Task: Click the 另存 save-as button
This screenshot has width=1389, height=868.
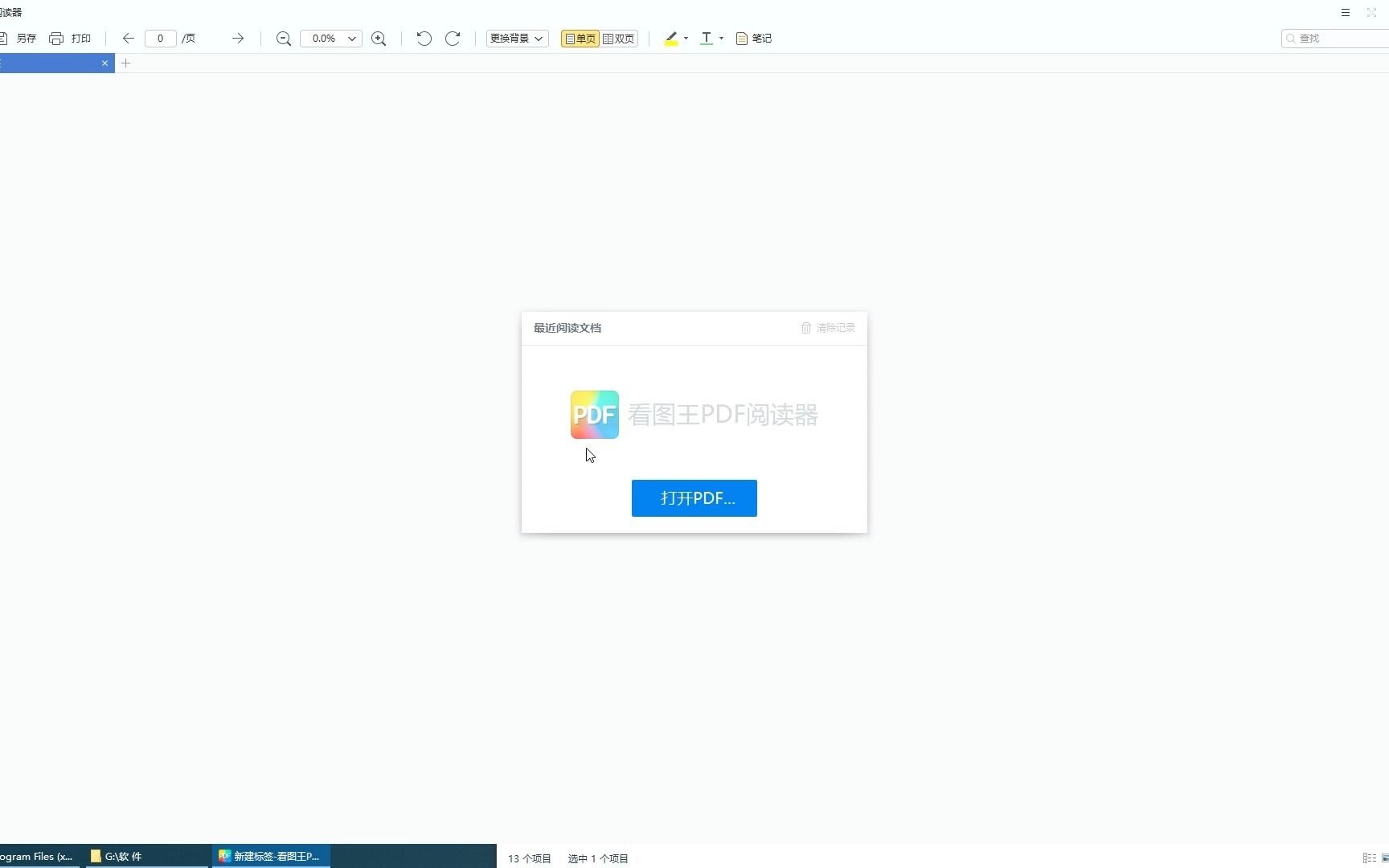Action: click(x=18, y=39)
